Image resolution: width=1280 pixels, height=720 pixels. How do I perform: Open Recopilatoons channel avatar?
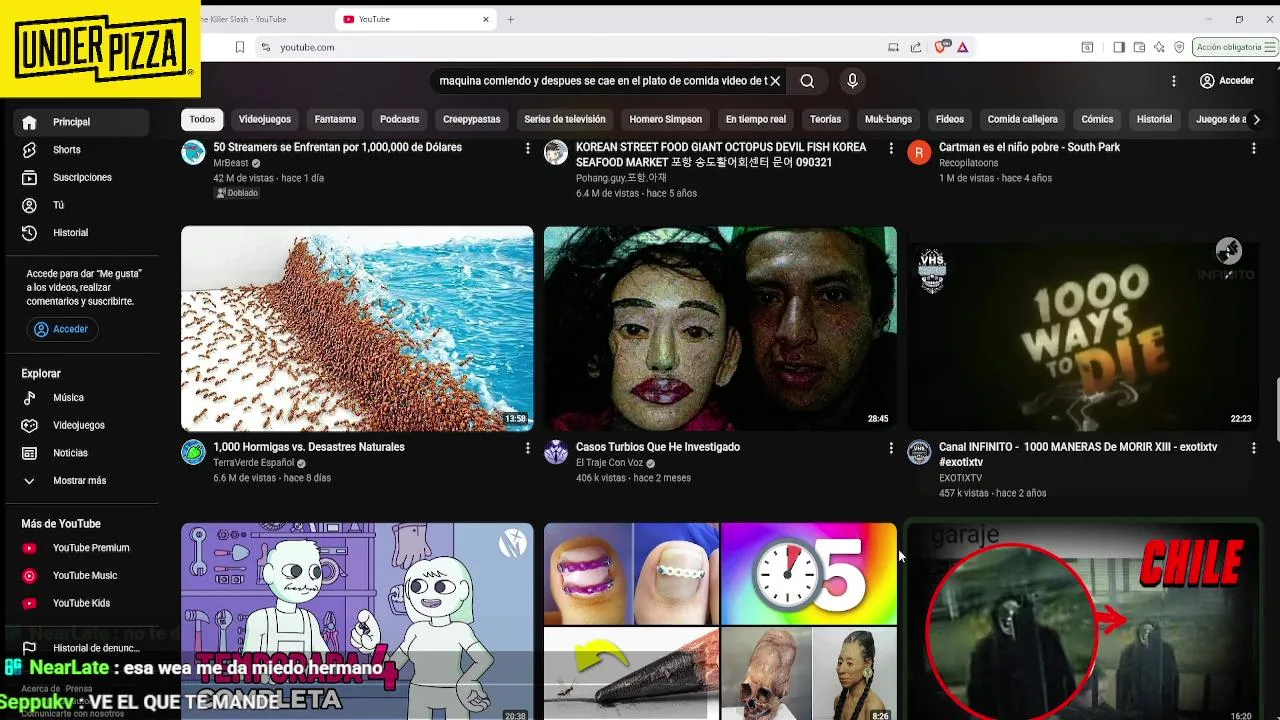point(919,153)
